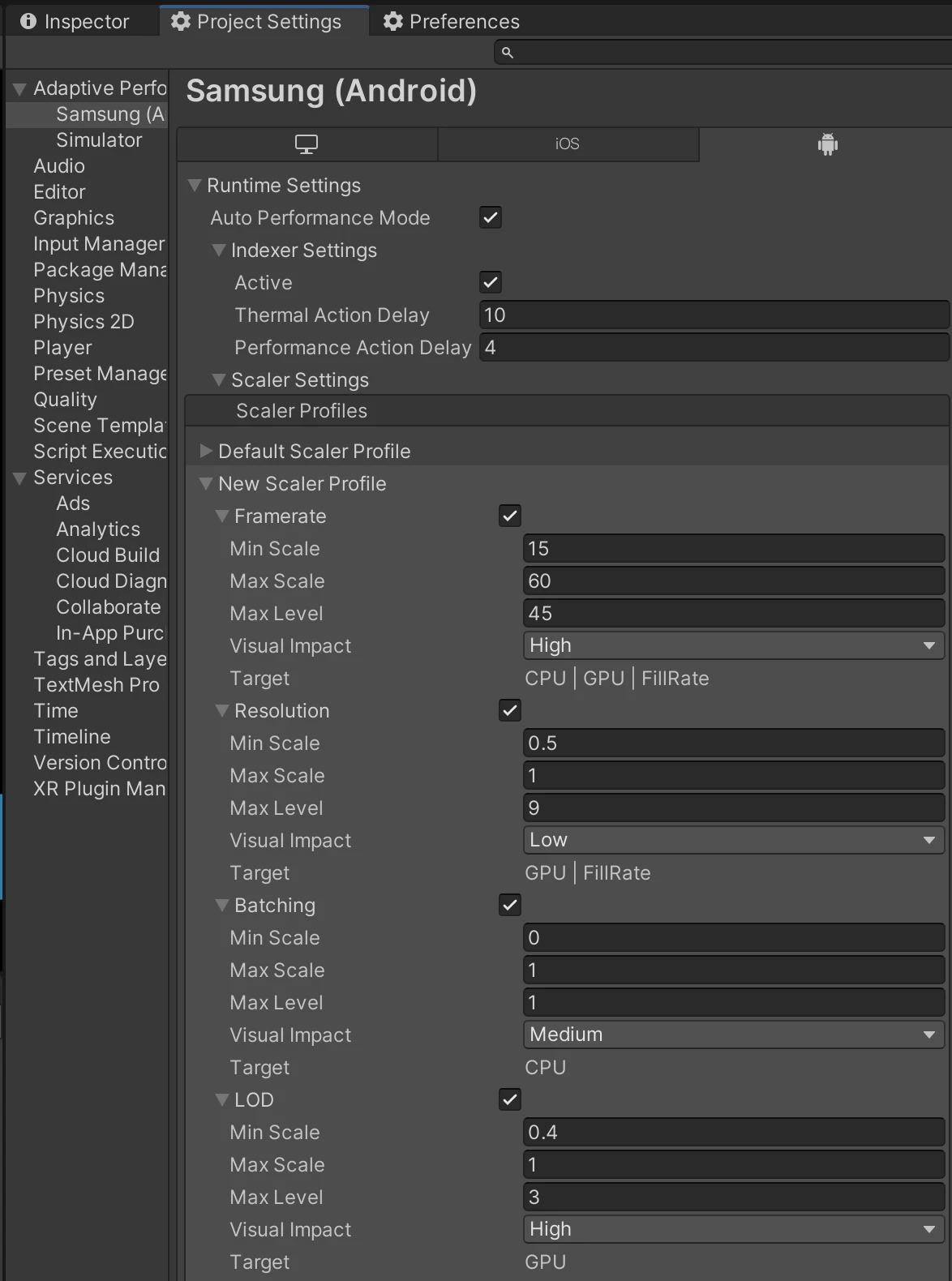The width and height of the screenshot is (952, 1281).
Task: Select the Quality settings category
Action: coord(65,400)
